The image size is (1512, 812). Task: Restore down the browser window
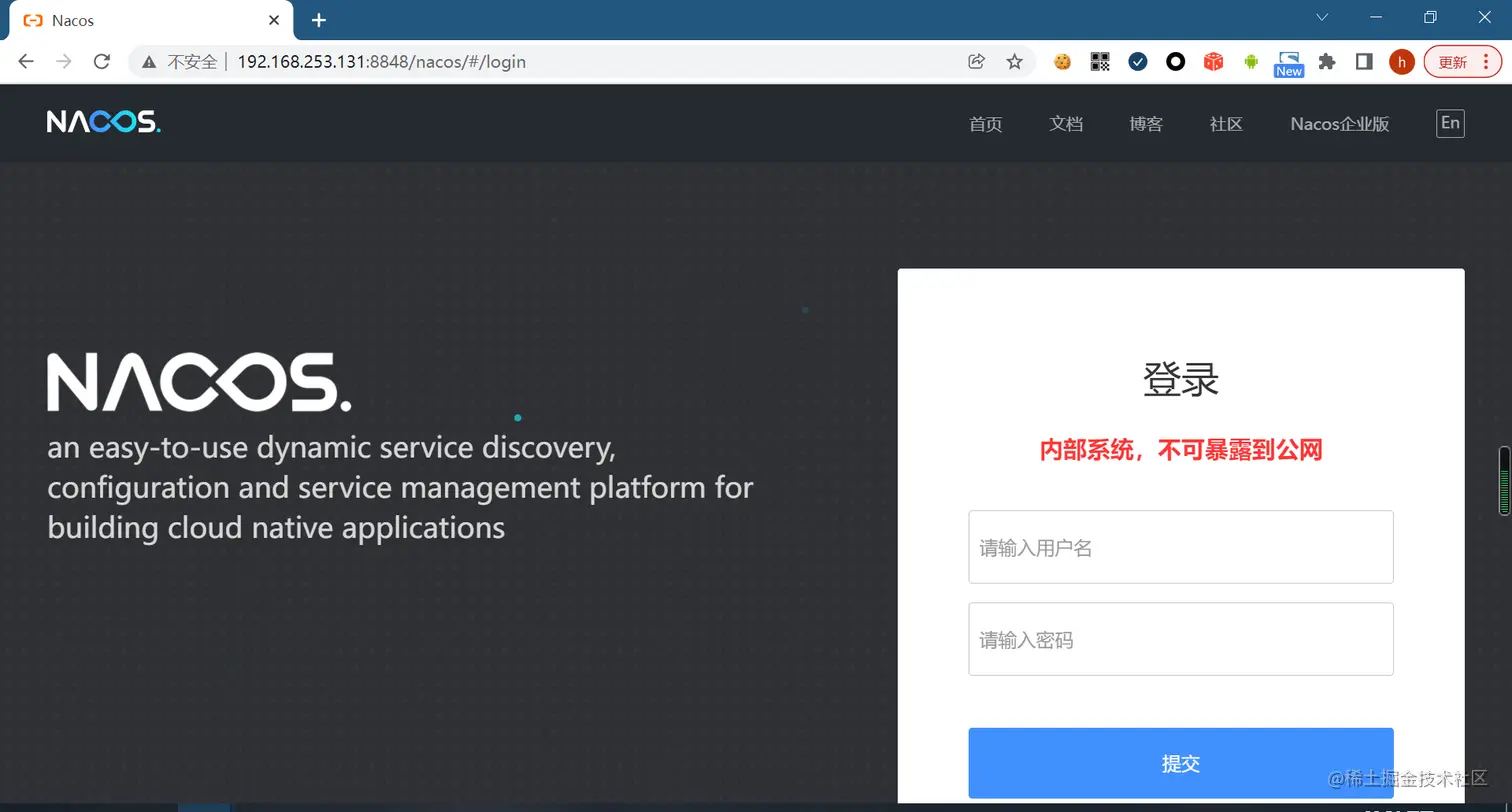(x=1430, y=17)
